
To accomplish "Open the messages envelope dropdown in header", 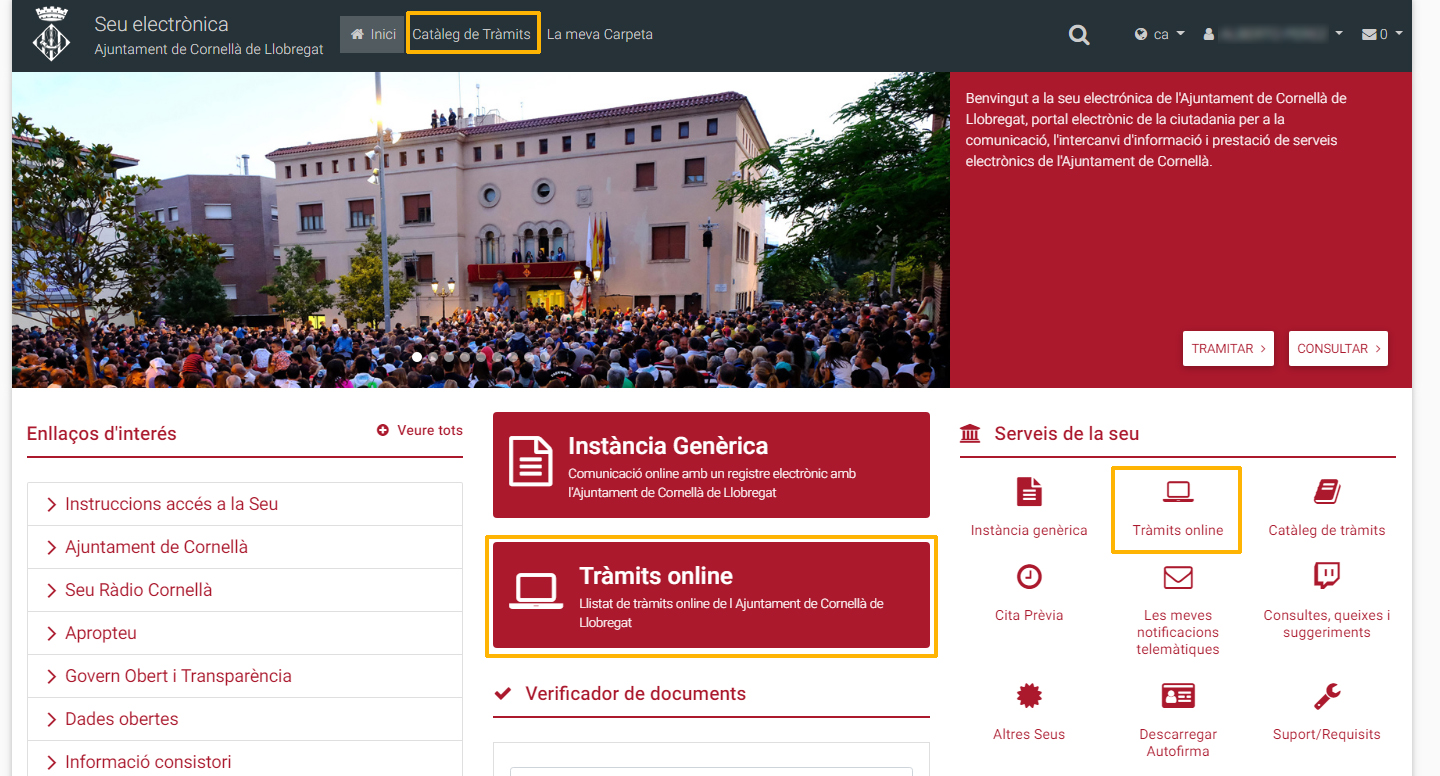I will click(x=1381, y=34).
